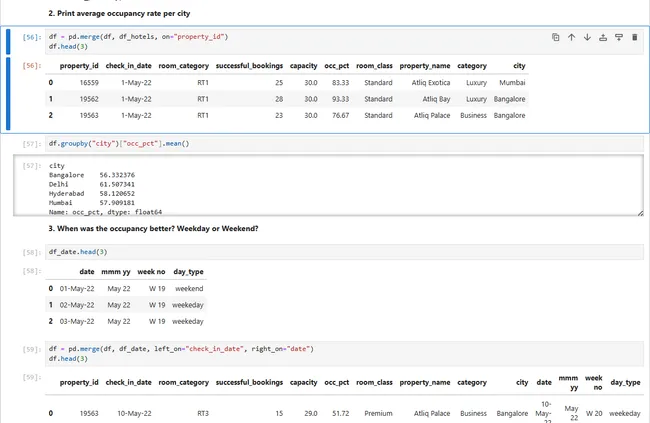Select property id 19562 cell
The width and height of the screenshot is (650, 423).
point(89,99)
